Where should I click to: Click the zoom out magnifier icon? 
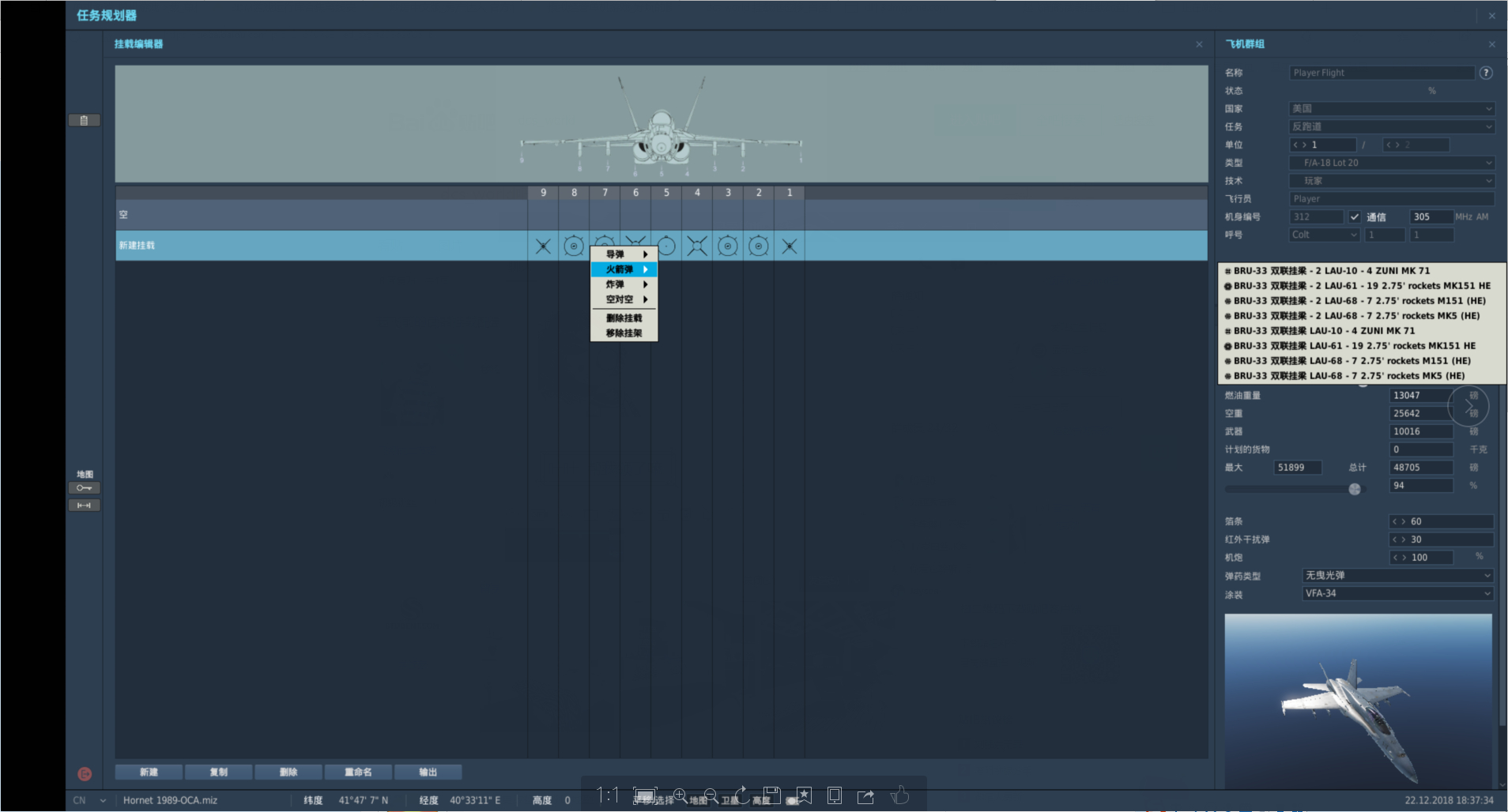[711, 795]
